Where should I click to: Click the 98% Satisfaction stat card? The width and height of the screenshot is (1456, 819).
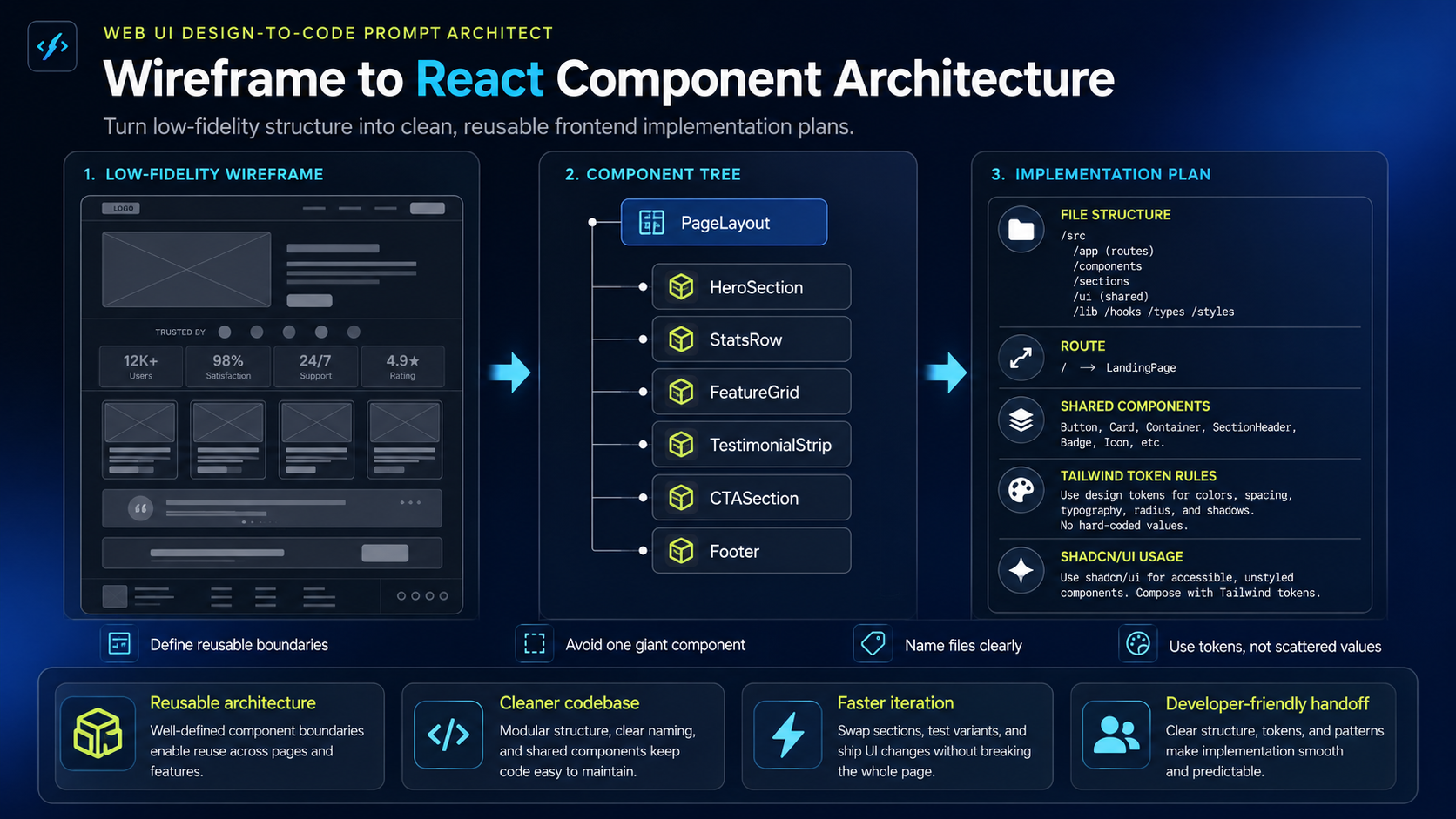(x=228, y=366)
